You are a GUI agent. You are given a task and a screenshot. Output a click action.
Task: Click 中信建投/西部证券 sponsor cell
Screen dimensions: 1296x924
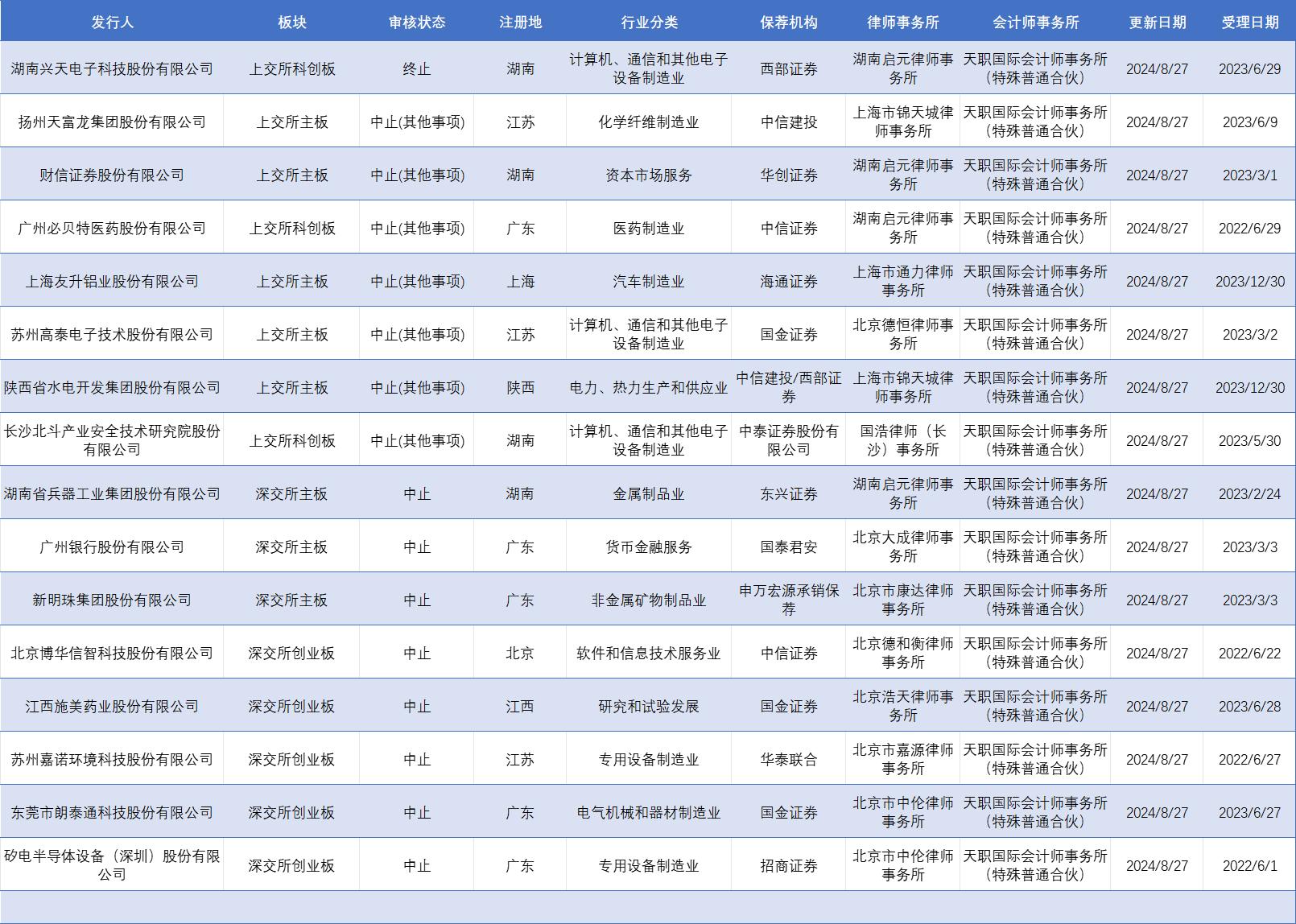coord(789,387)
